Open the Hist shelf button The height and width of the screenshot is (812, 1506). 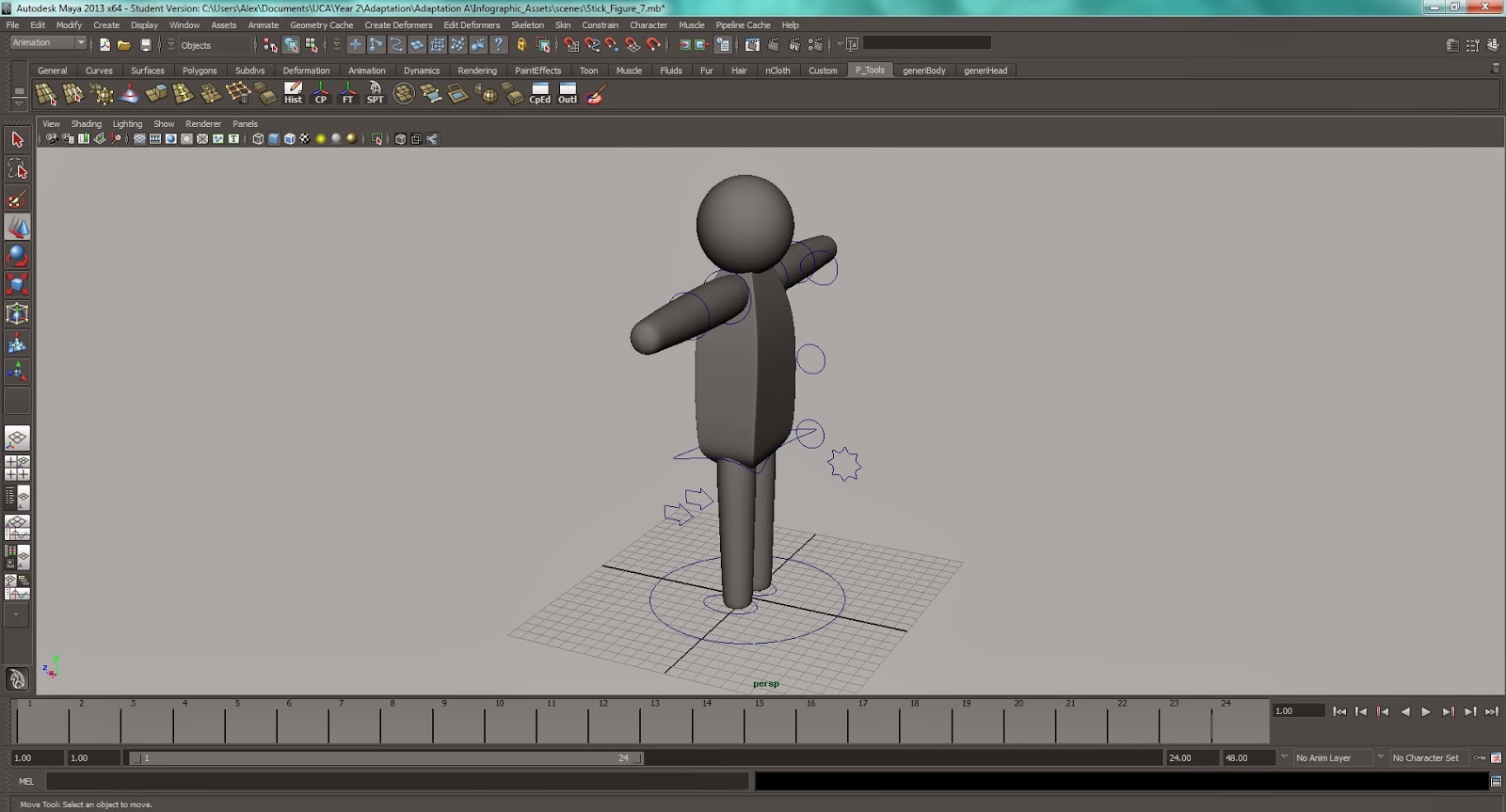click(x=294, y=93)
